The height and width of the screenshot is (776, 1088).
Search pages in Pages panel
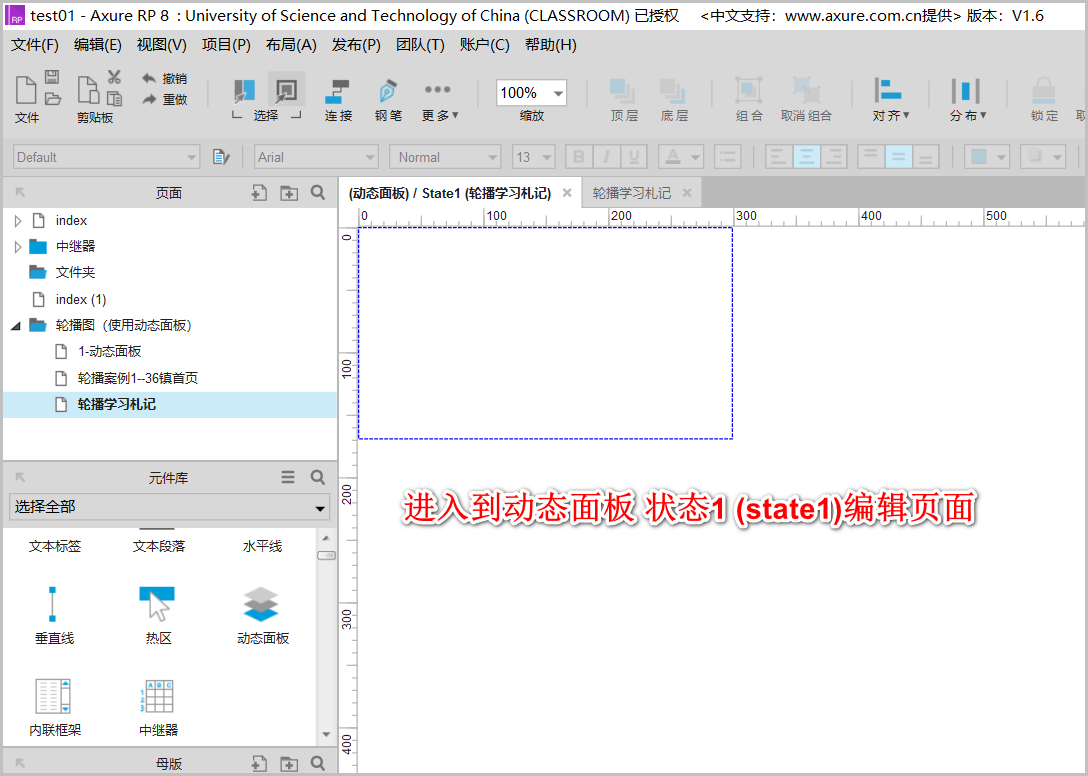[x=318, y=193]
